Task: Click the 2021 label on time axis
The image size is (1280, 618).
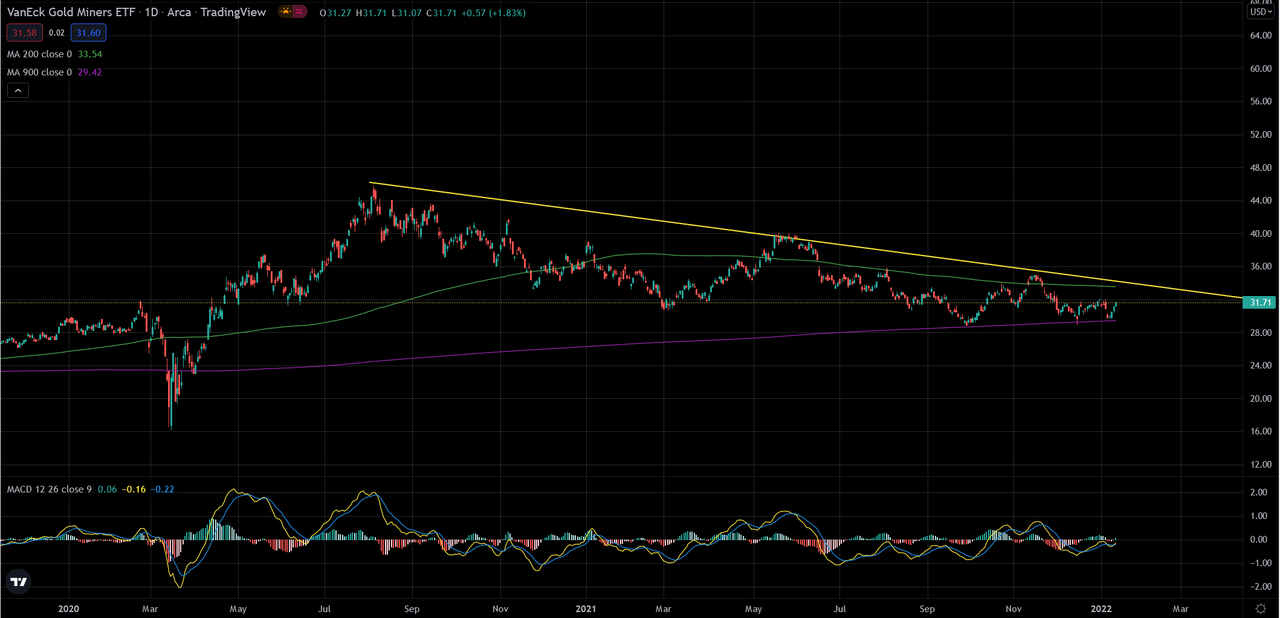Action: tap(584, 608)
